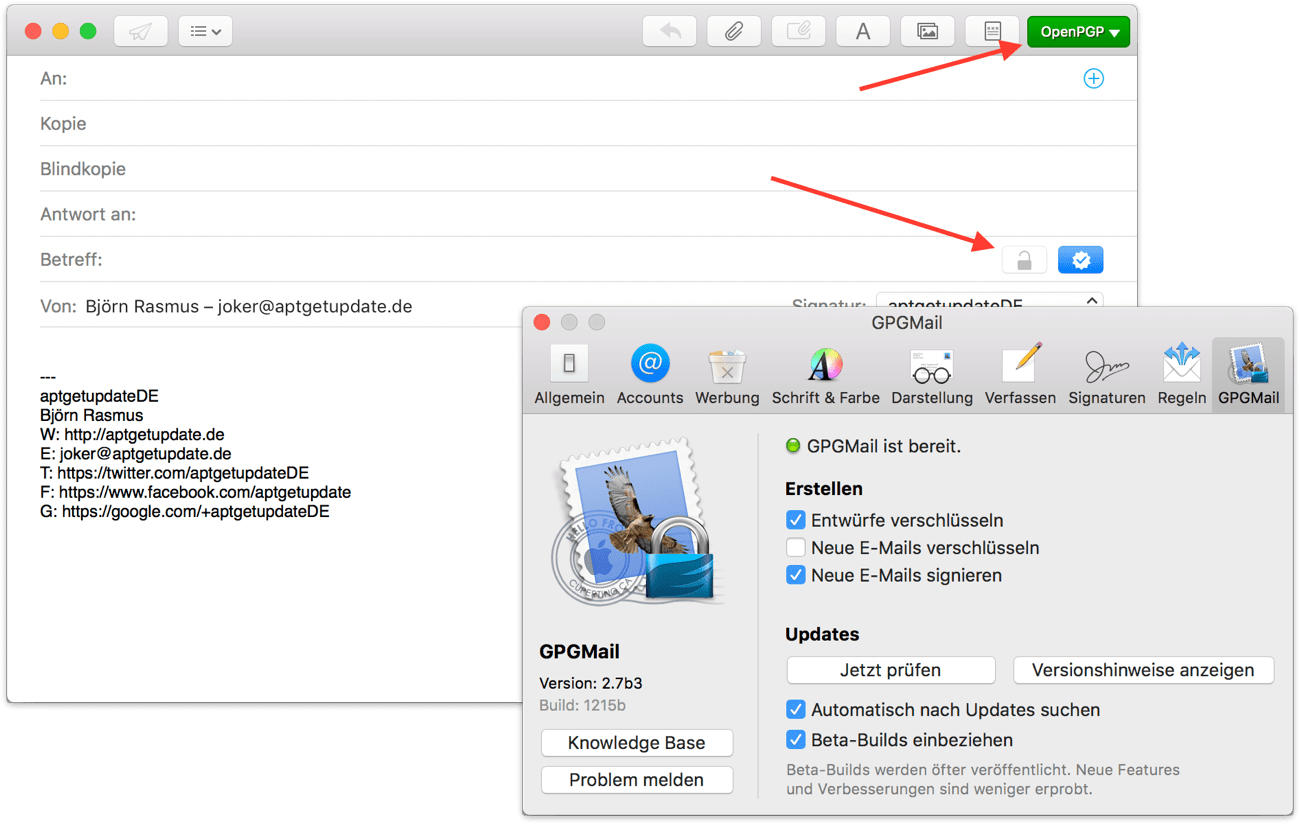Click into the An recipient field
The width and height of the screenshot is (1300, 824).
click(x=571, y=78)
